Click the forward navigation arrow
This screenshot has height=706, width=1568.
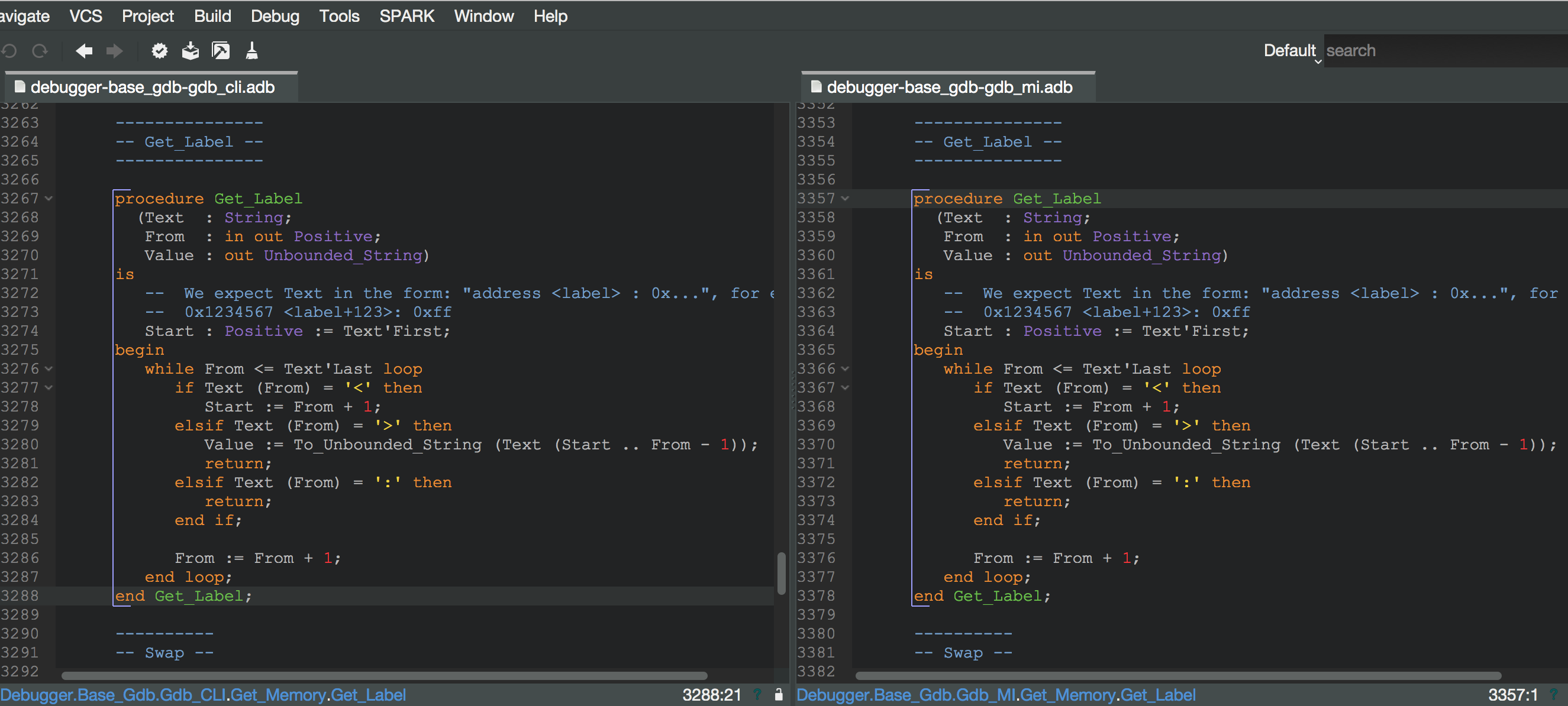point(114,51)
